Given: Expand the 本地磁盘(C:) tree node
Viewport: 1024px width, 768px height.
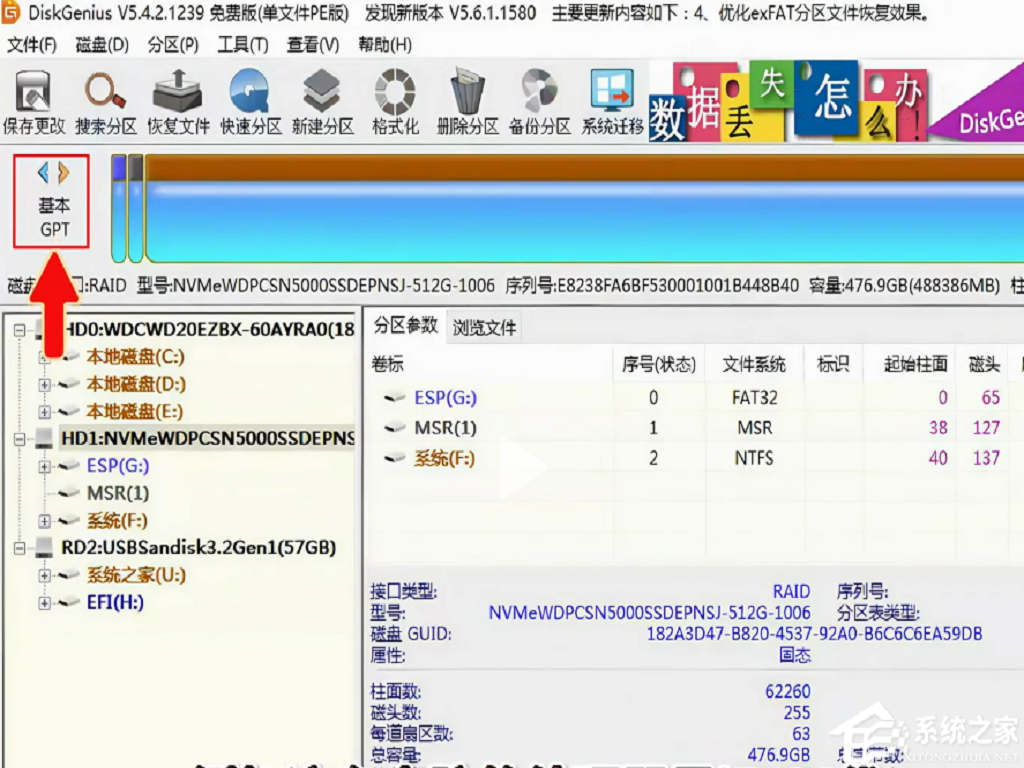Looking at the screenshot, I should pos(44,357).
